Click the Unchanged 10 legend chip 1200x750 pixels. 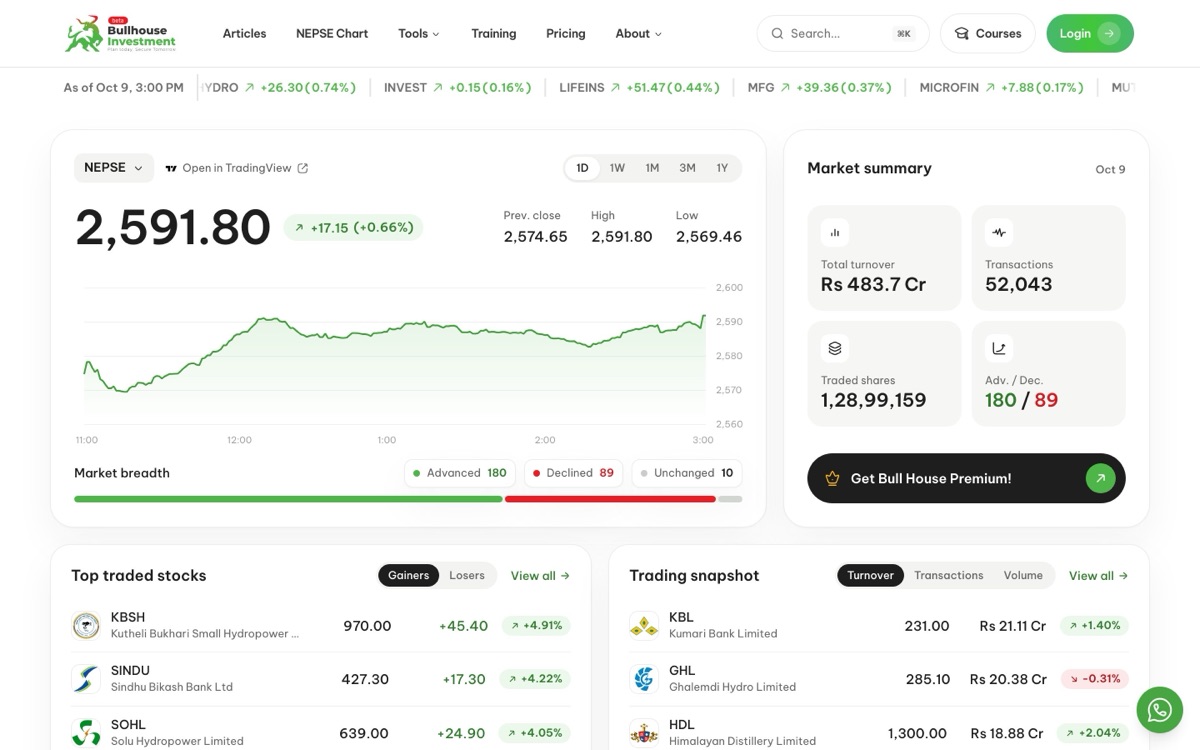pos(687,473)
